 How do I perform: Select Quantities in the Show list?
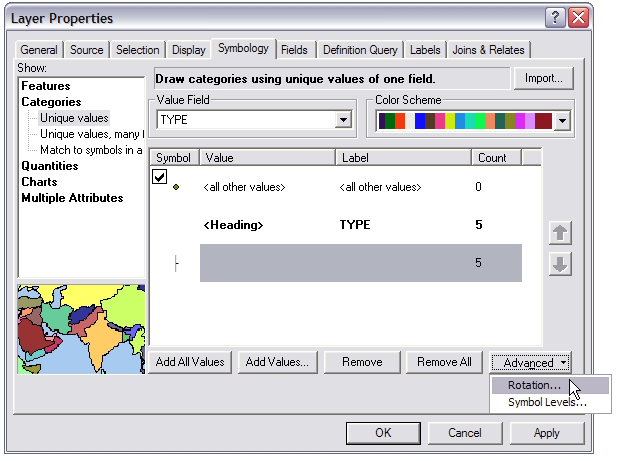[50, 166]
